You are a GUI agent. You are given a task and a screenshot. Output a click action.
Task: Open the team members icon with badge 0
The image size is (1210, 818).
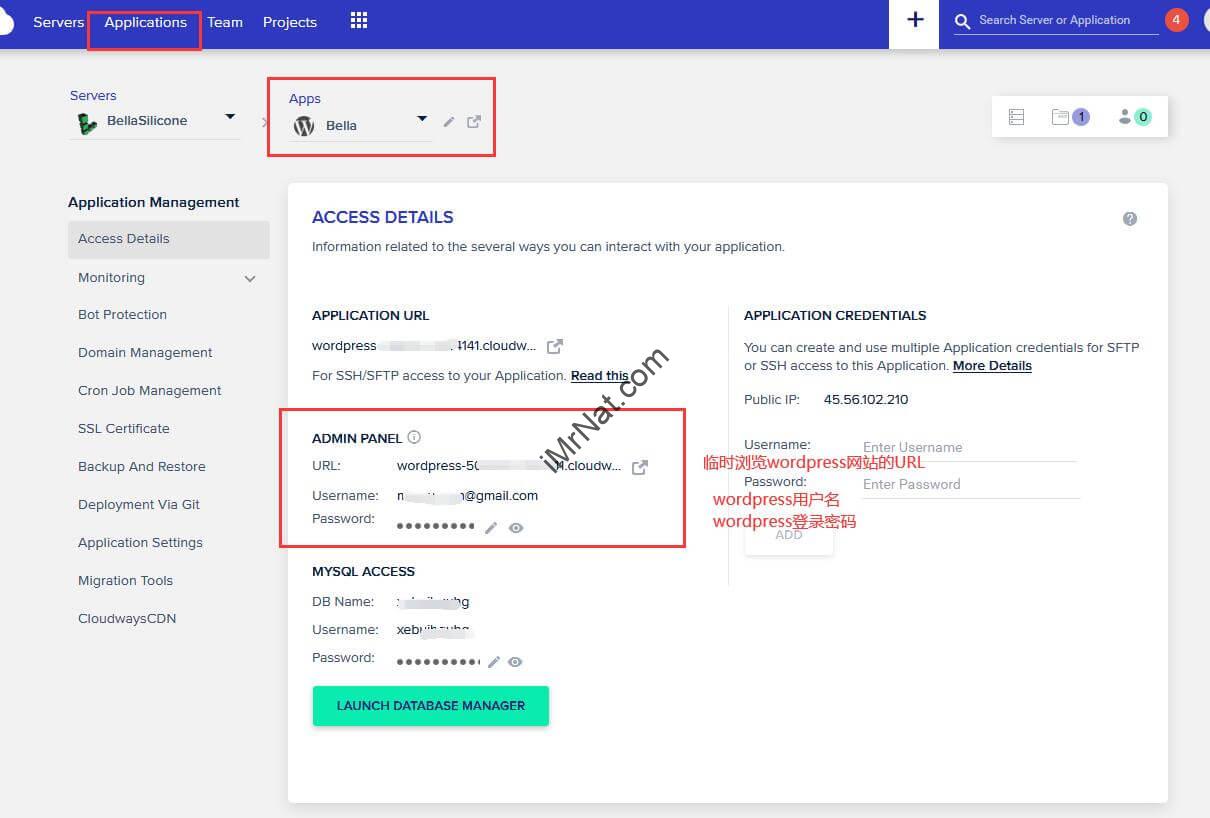click(x=1134, y=117)
